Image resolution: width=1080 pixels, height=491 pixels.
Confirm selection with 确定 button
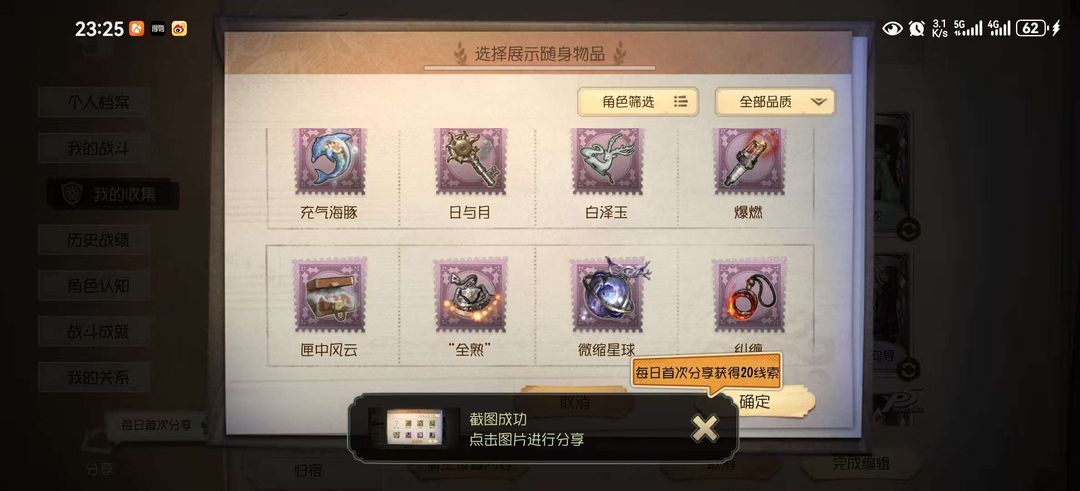(756, 402)
